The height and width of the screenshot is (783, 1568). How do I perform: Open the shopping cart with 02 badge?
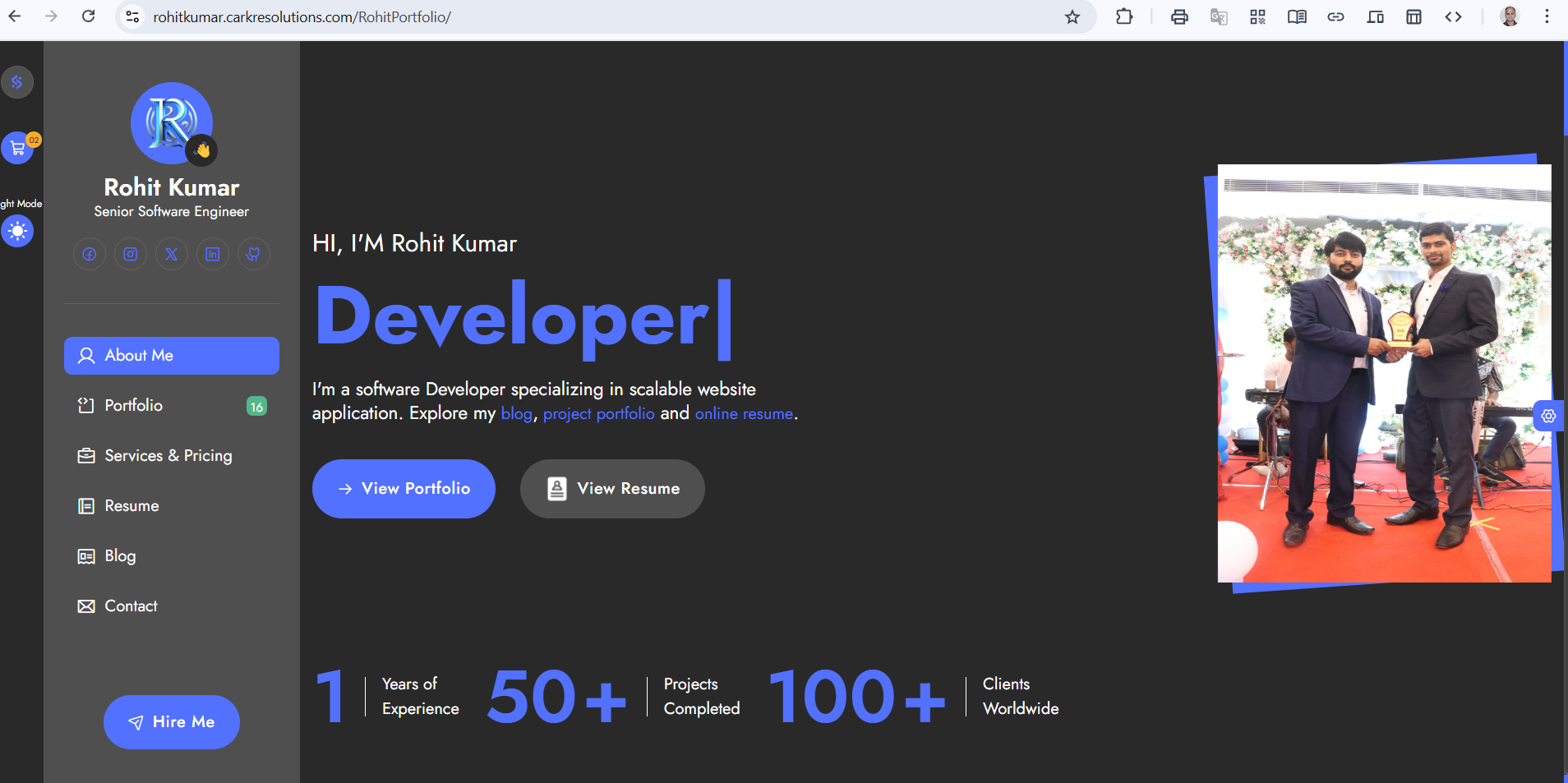pos(17,149)
